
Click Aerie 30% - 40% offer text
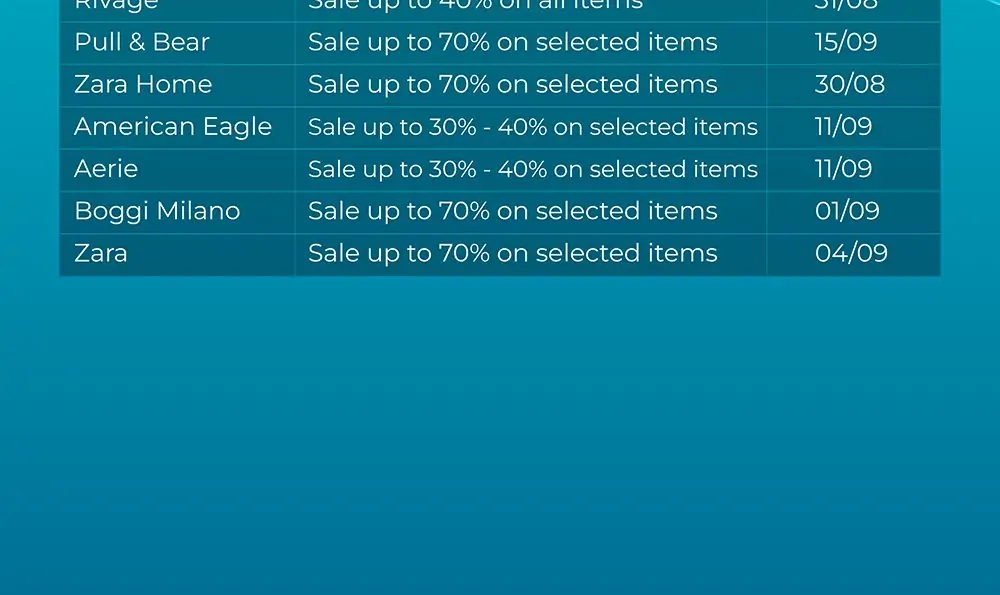(x=533, y=169)
